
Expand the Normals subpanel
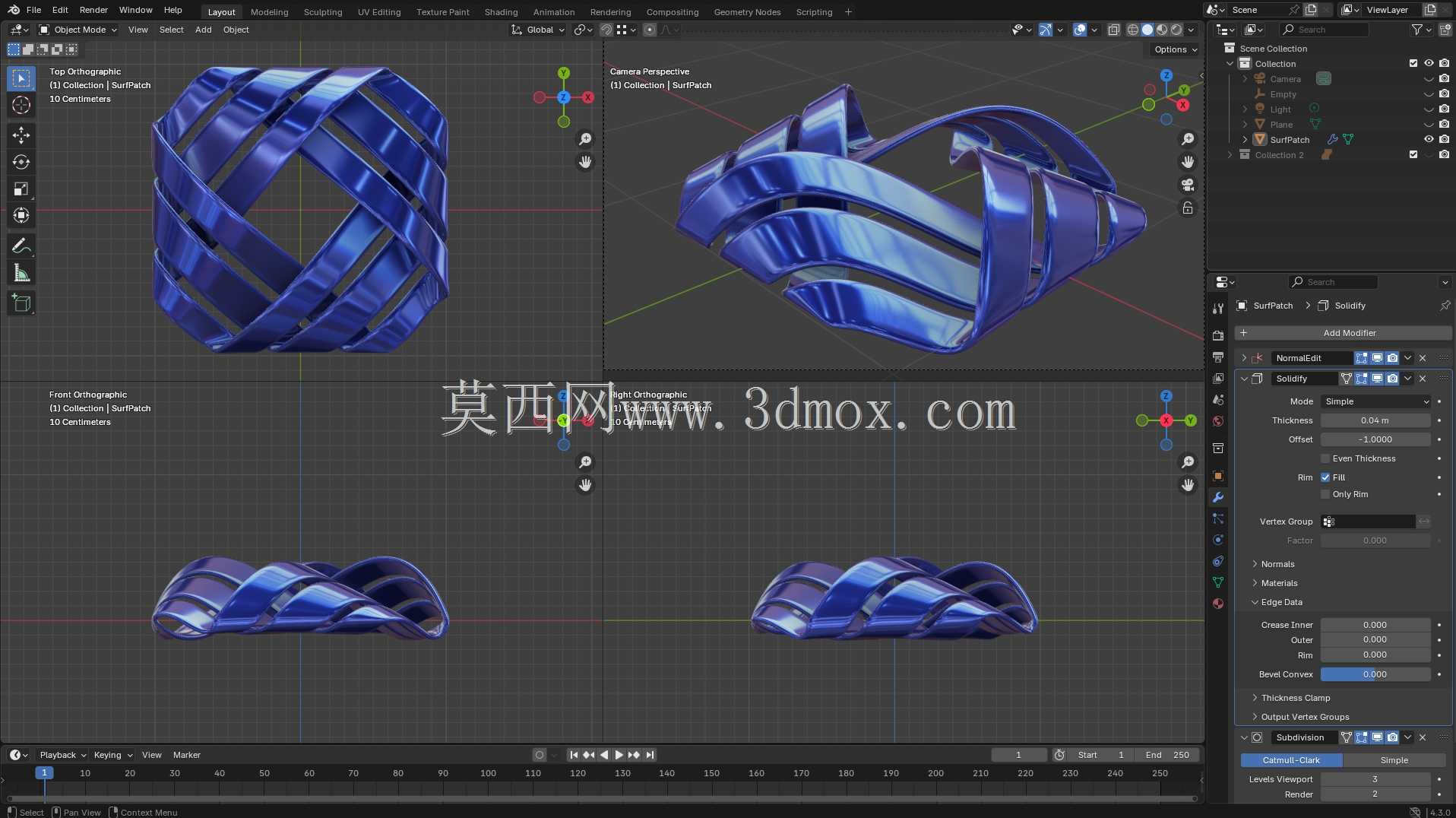tap(1255, 564)
